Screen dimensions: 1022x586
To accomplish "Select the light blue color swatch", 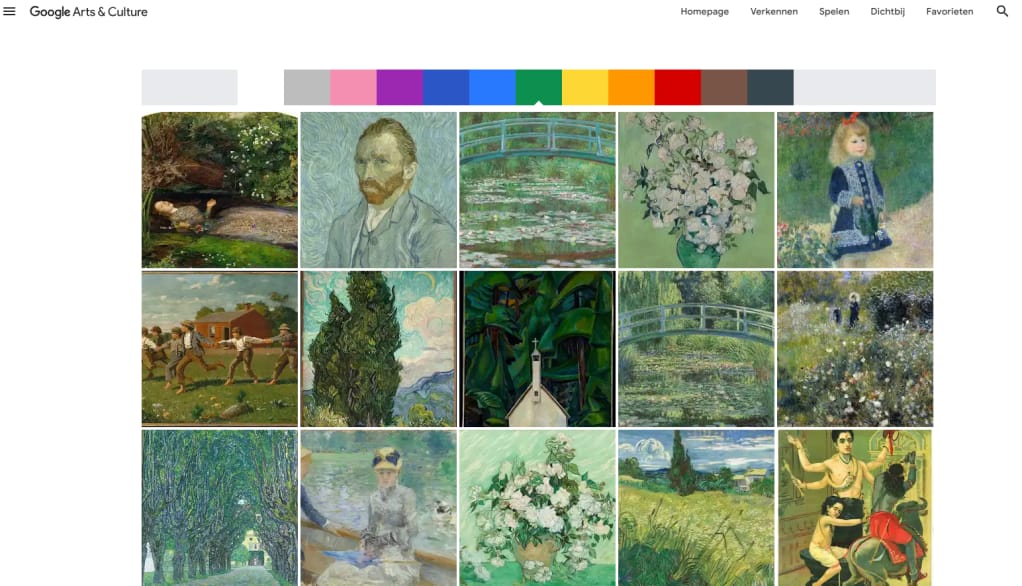I will [x=492, y=87].
